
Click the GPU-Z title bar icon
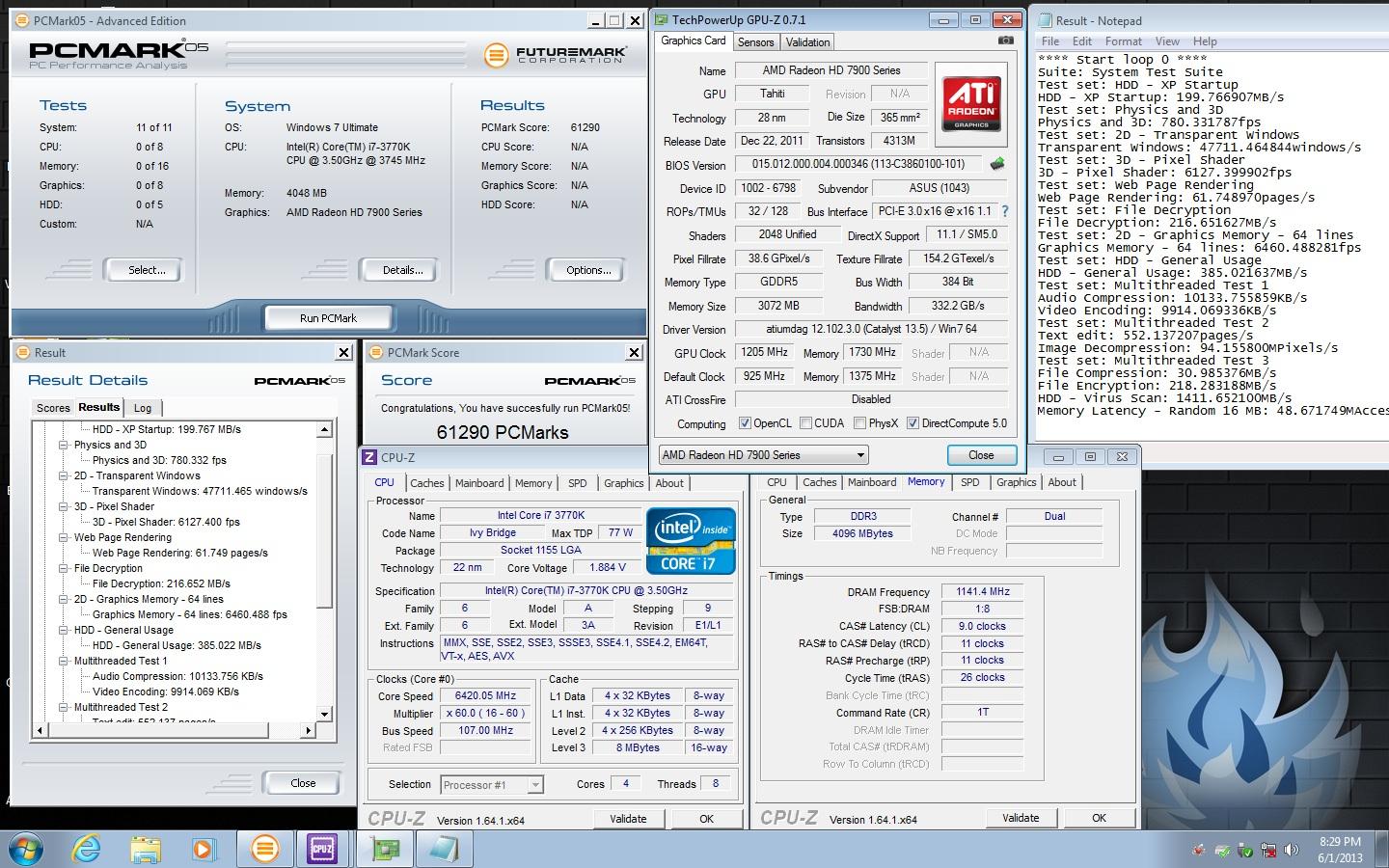(660, 19)
